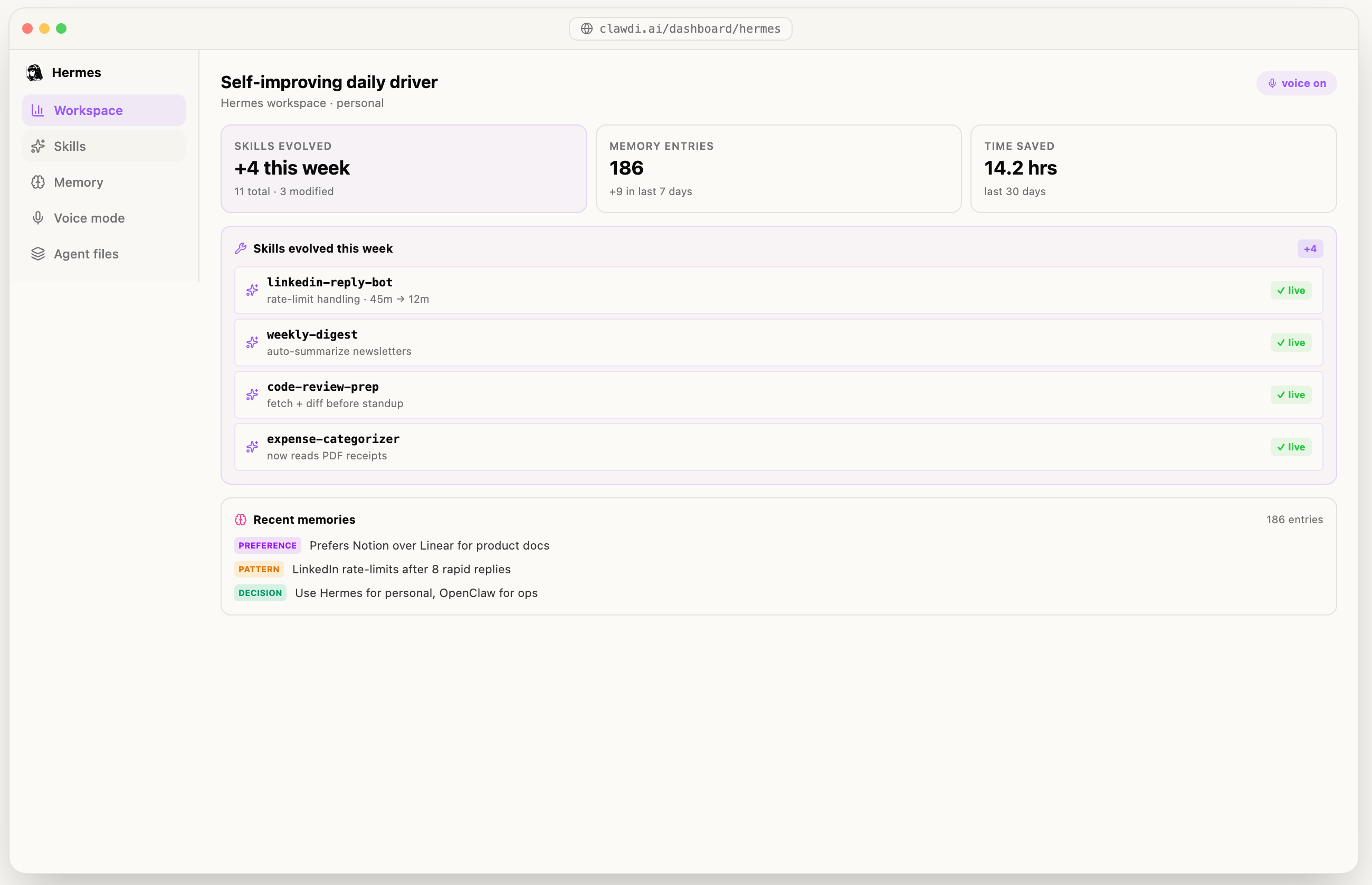
Task: Toggle the voice on pill
Action: pyautogui.click(x=1296, y=83)
